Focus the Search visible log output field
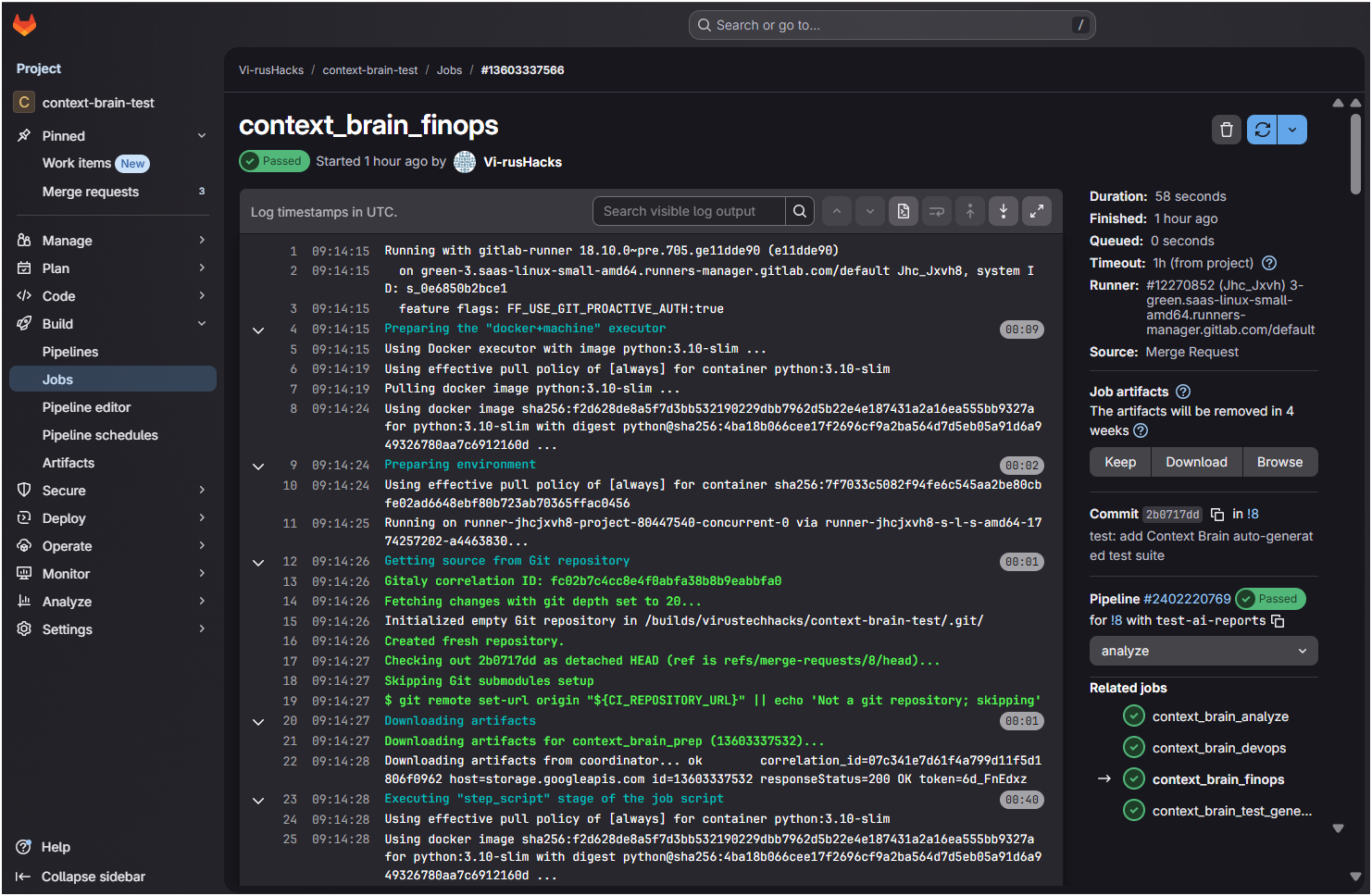 [689, 211]
